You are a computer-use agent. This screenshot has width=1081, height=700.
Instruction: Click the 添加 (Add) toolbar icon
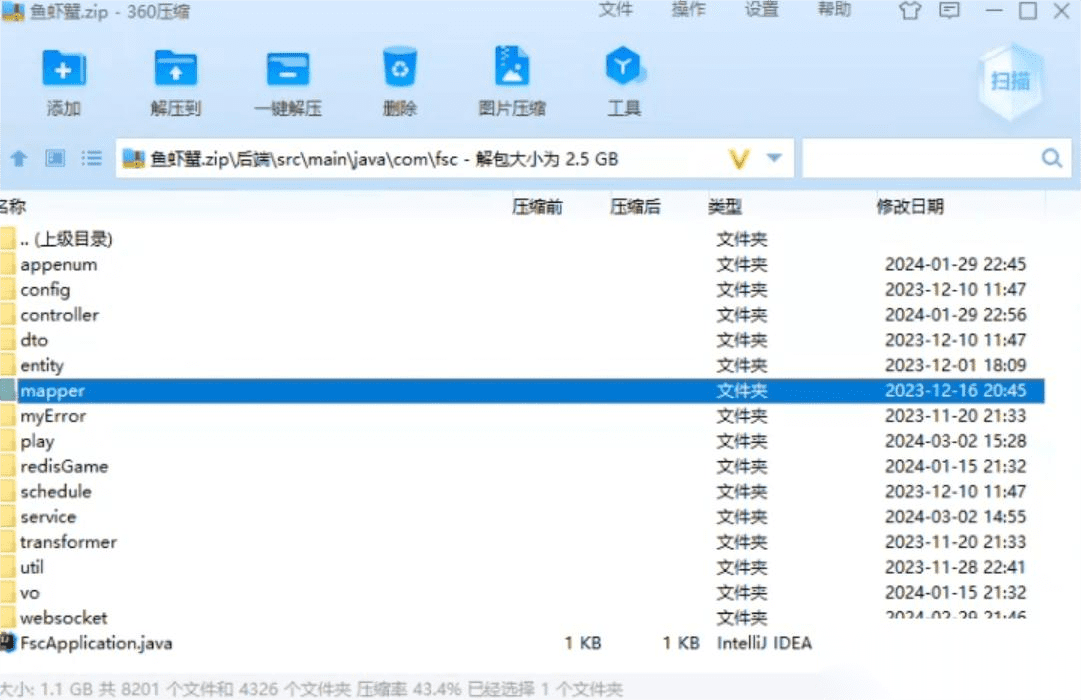[63, 70]
